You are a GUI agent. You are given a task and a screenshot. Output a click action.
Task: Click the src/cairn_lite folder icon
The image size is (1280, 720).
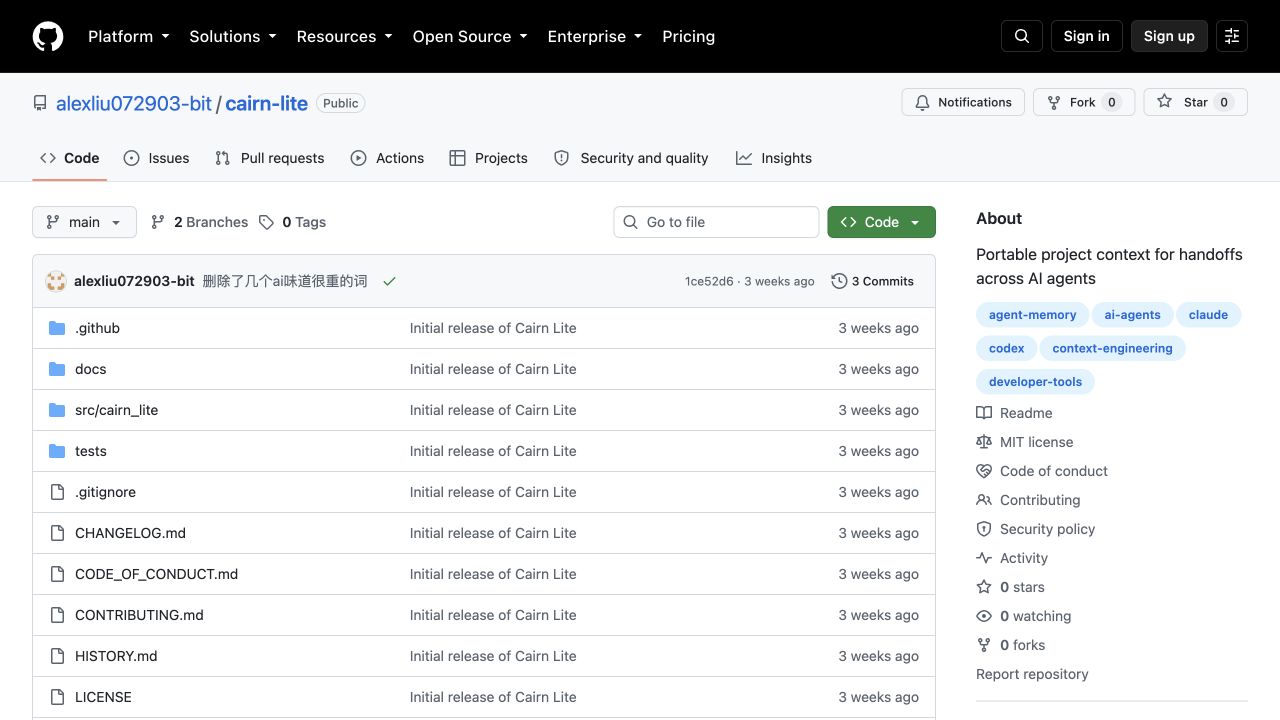[57, 410]
